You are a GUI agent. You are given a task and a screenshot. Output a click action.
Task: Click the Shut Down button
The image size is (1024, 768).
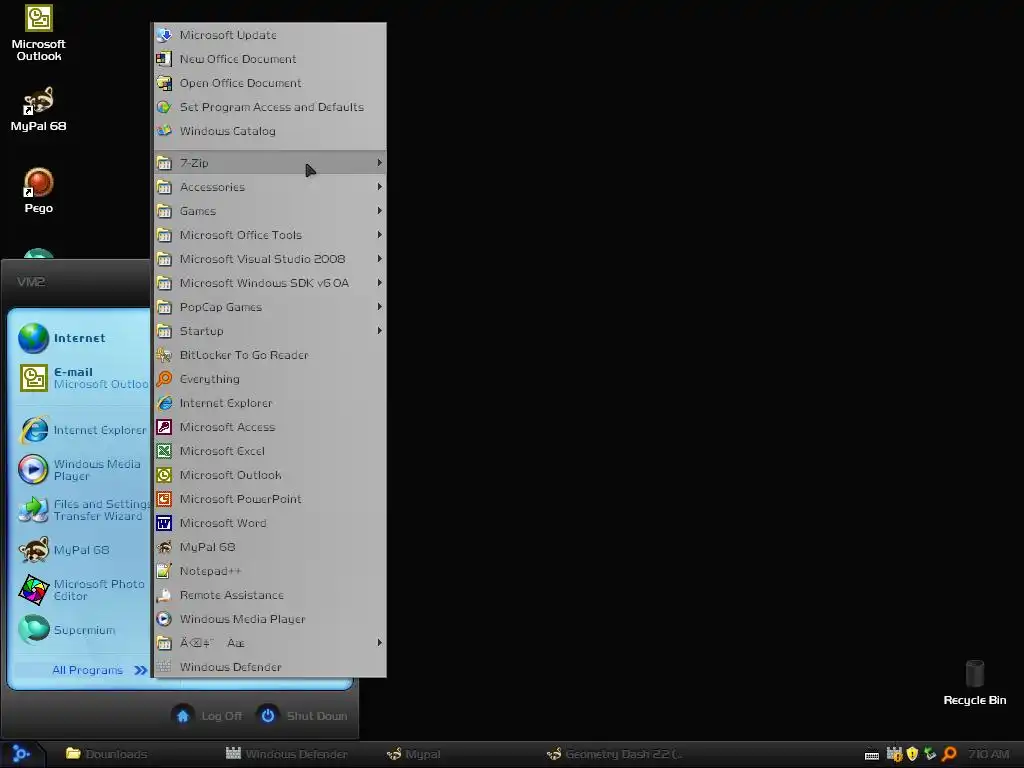[302, 716]
